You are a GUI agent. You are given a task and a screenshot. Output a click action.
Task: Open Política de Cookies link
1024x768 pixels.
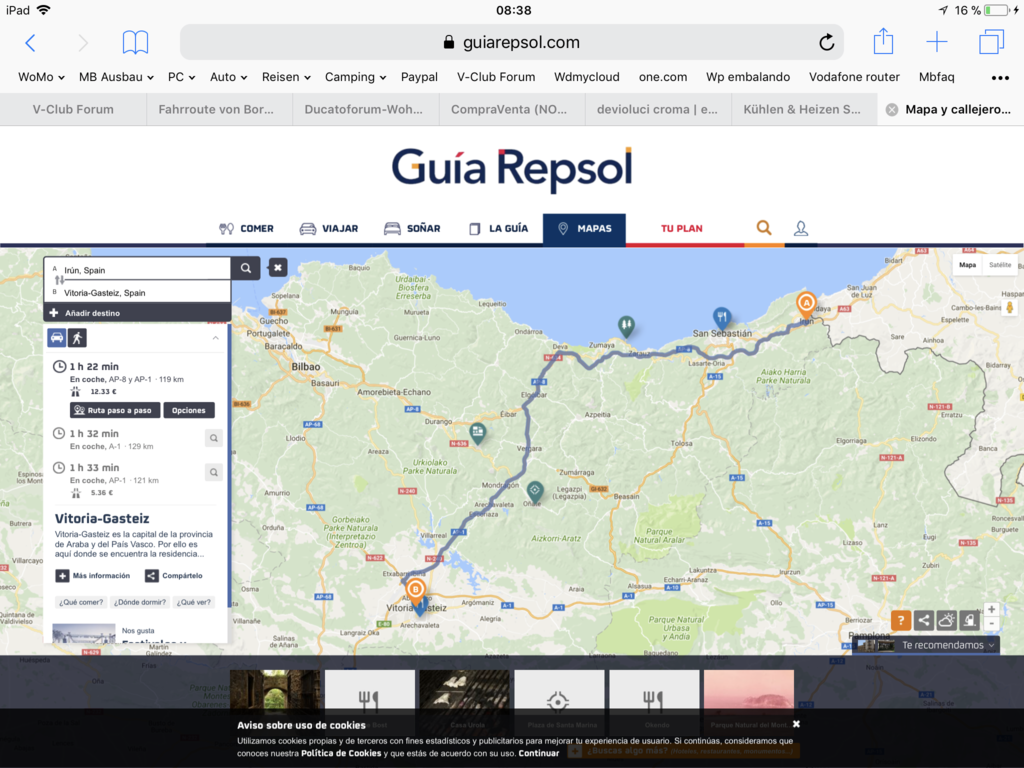(341, 753)
